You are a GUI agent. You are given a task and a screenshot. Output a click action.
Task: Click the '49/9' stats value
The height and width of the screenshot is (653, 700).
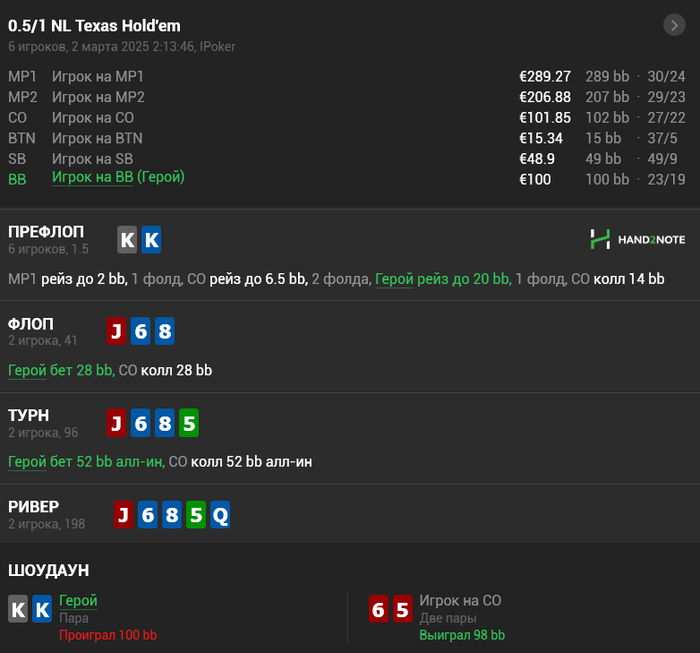pos(662,158)
